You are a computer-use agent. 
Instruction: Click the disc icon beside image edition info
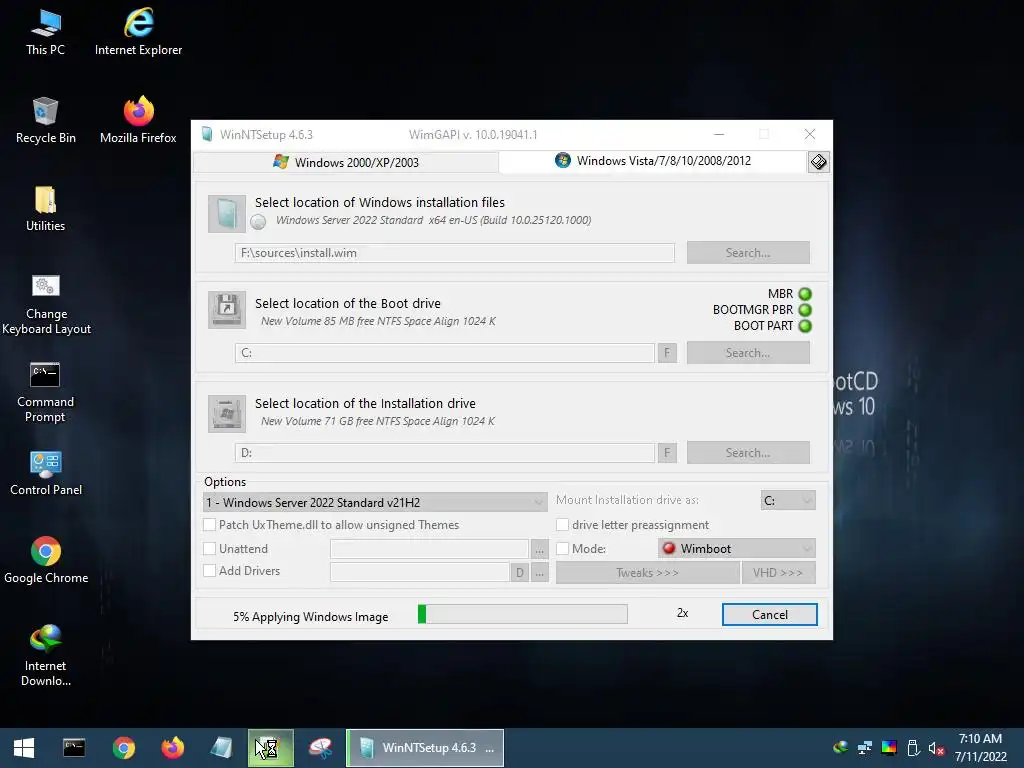[x=259, y=222]
